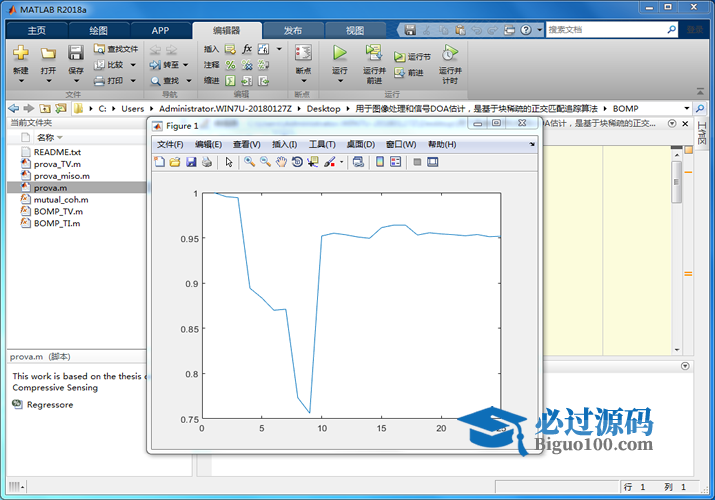
Task: Select BOMP_TV.m in the current folder list
Action: tap(58, 212)
